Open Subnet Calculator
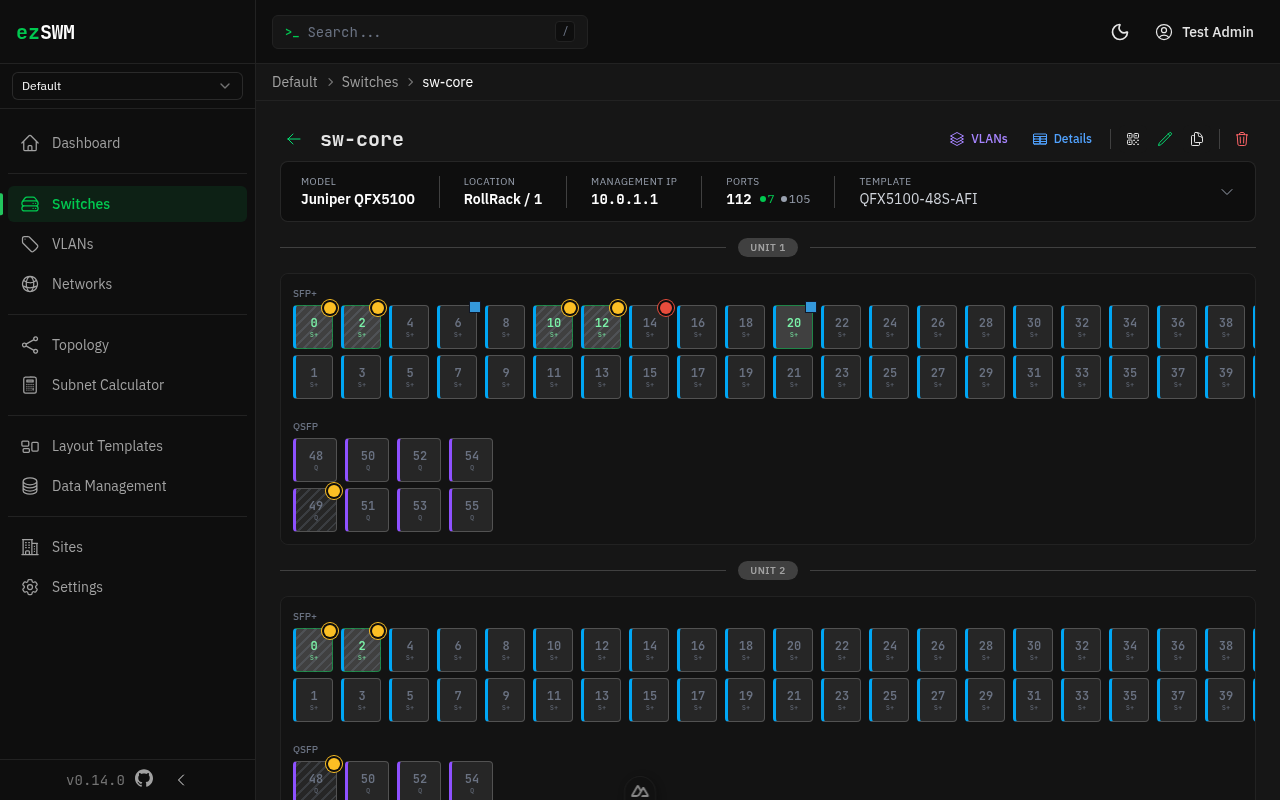The width and height of the screenshot is (1280, 800). point(127,385)
